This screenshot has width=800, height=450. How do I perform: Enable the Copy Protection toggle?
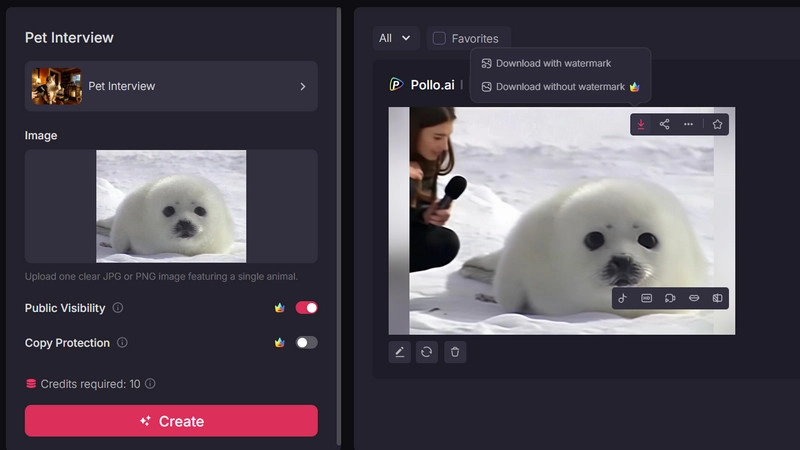tap(306, 343)
